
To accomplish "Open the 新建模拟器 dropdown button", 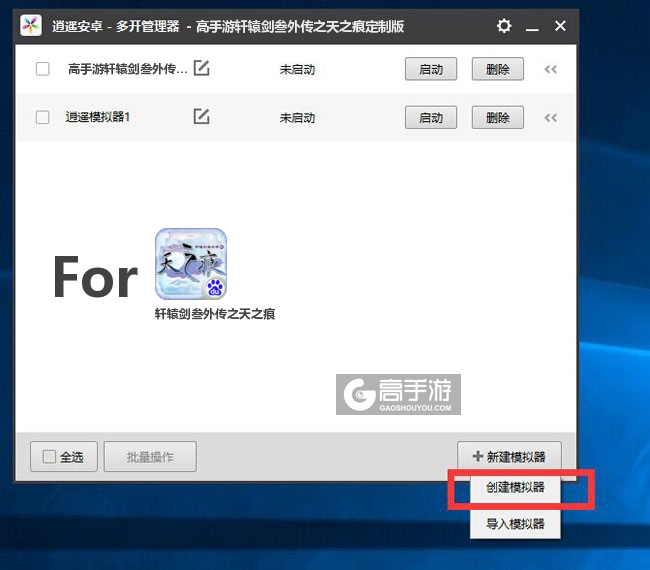I will click(509, 457).
